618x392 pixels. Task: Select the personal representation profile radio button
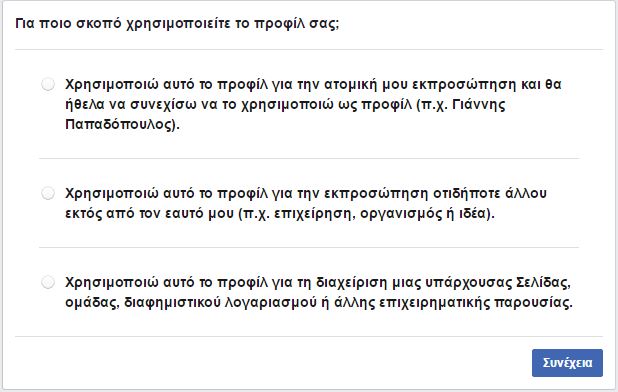48,84
